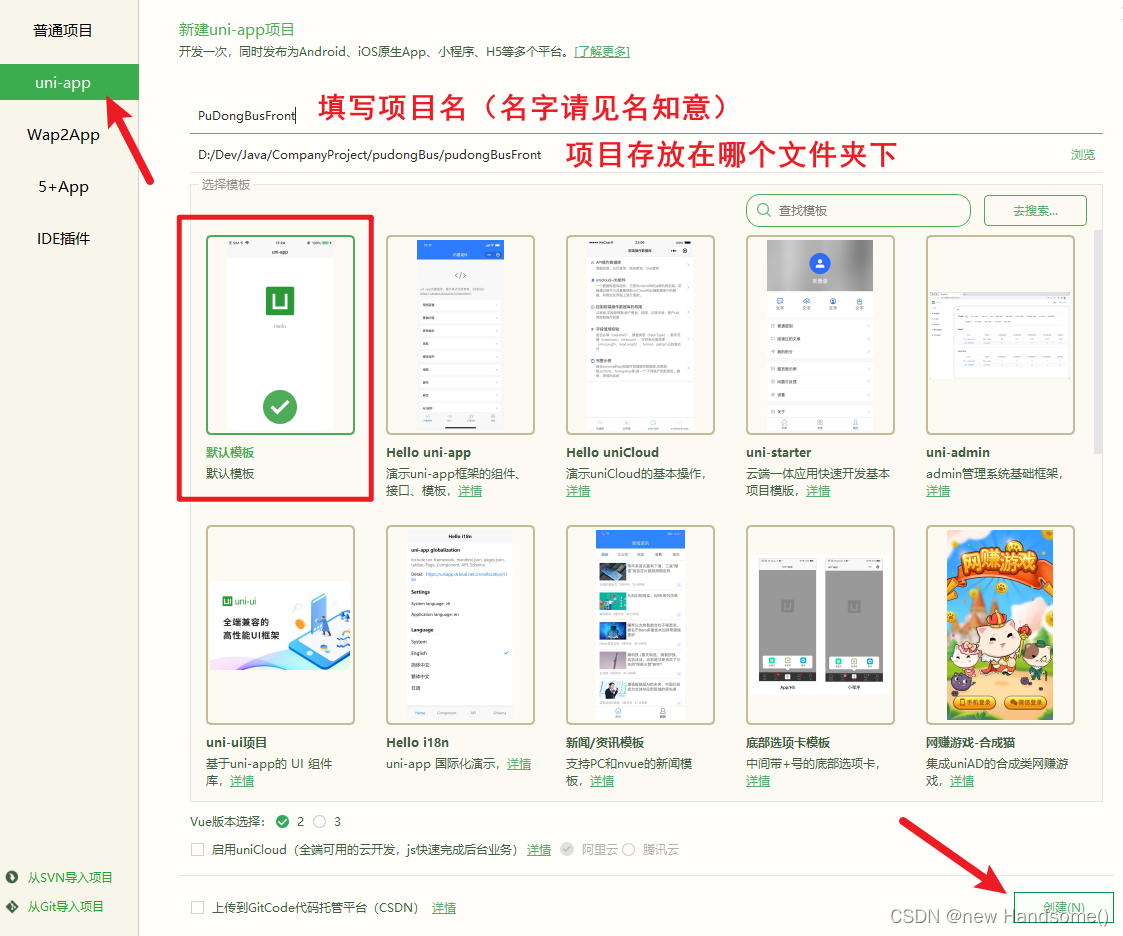
Task: Enable the 启用uniCloud checkbox
Action: coord(197,849)
